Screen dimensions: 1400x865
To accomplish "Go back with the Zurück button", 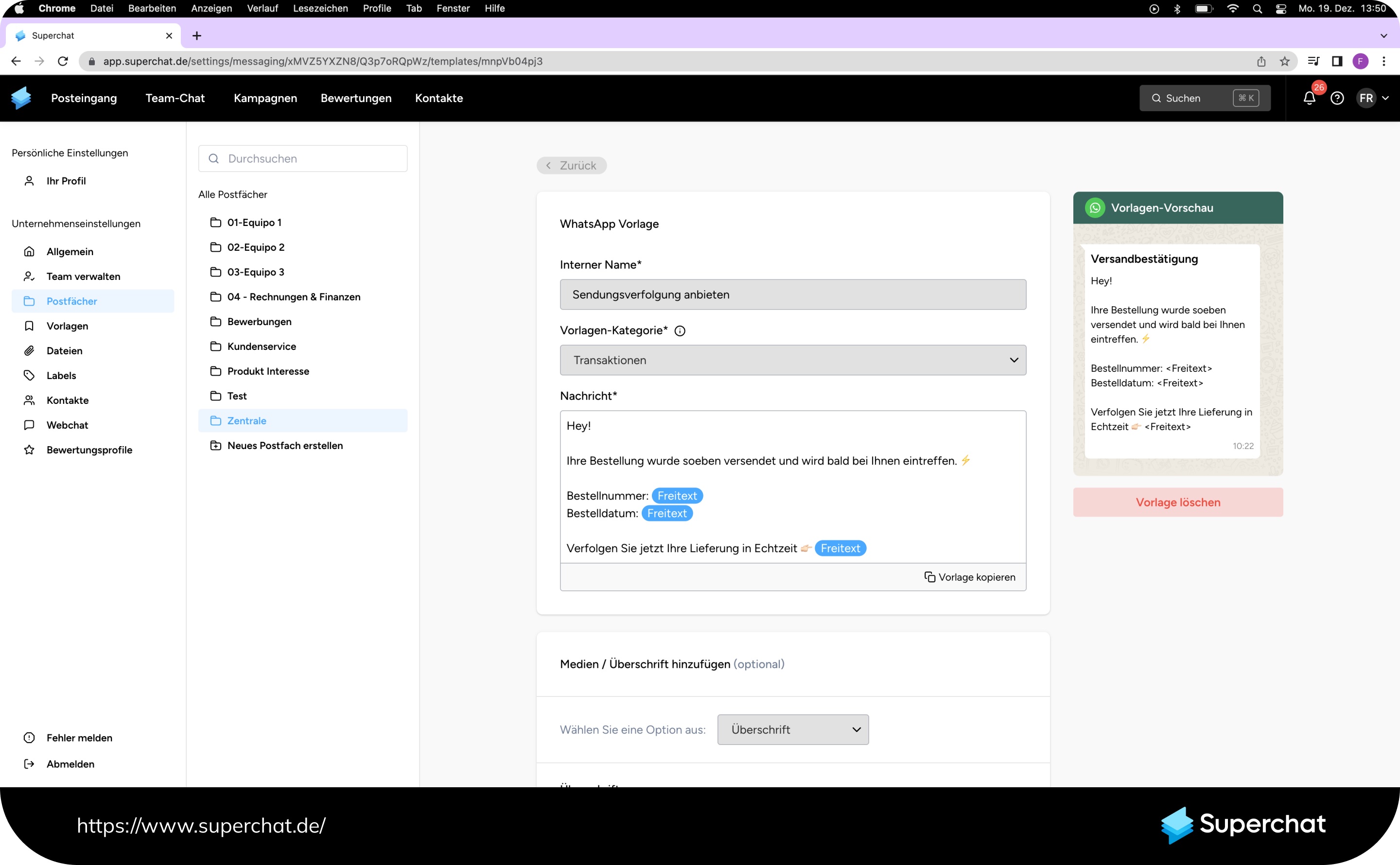I will tap(571, 165).
